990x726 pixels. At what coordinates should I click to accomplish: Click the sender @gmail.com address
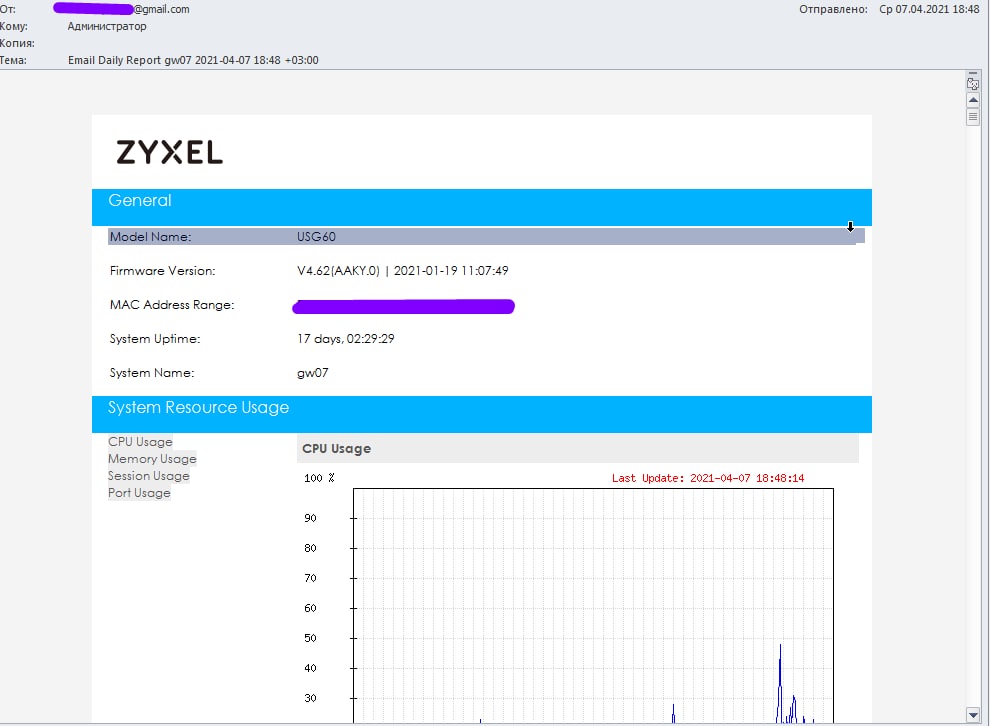pos(162,9)
